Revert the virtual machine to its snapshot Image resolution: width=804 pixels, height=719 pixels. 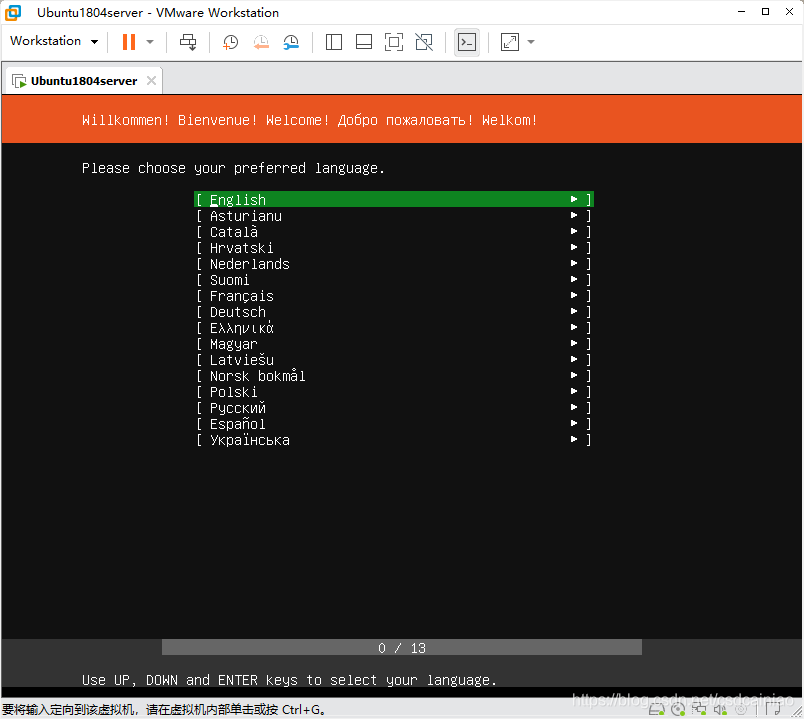tap(261, 42)
